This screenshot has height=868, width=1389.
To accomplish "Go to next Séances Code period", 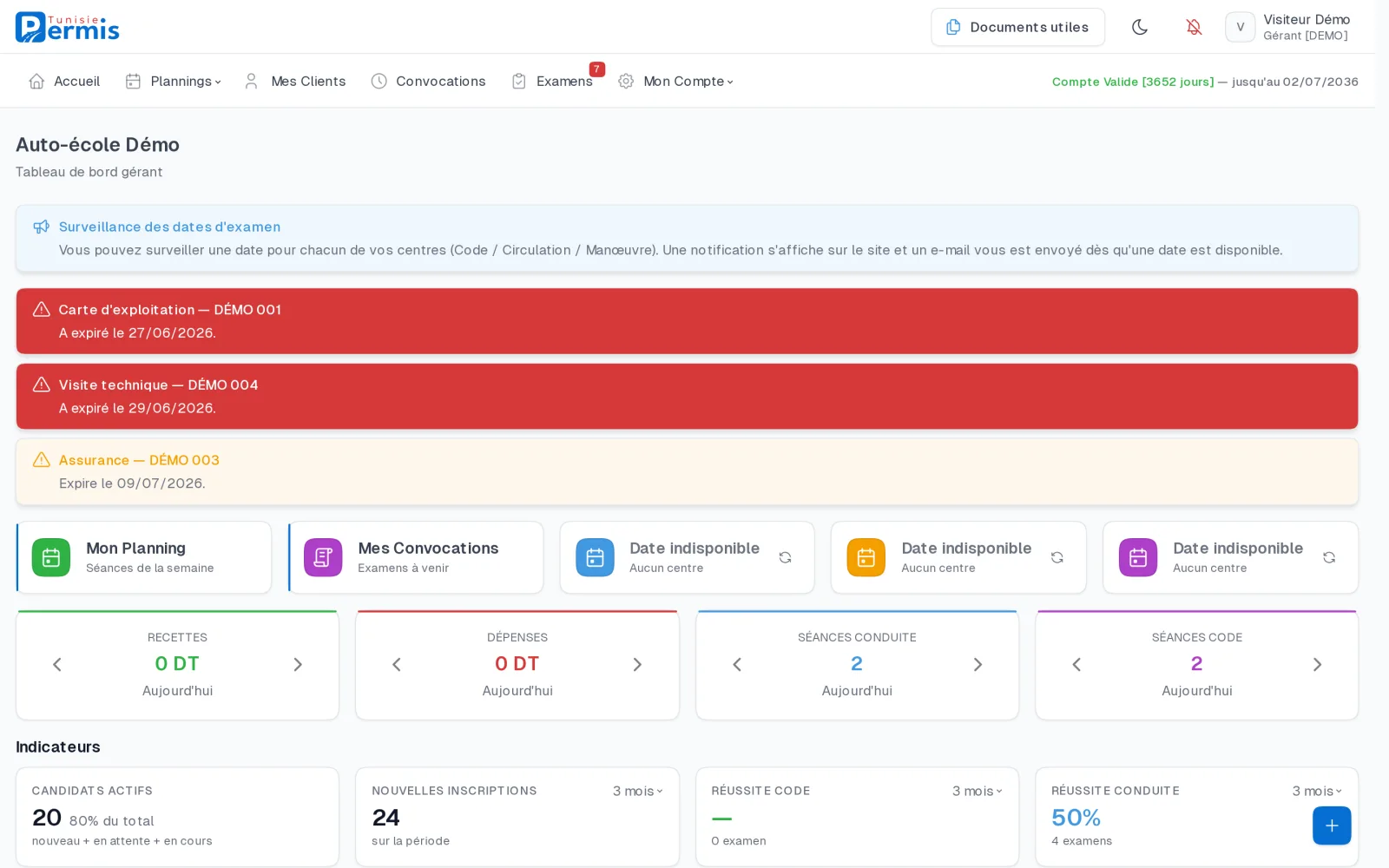I will (x=1317, y=664).
